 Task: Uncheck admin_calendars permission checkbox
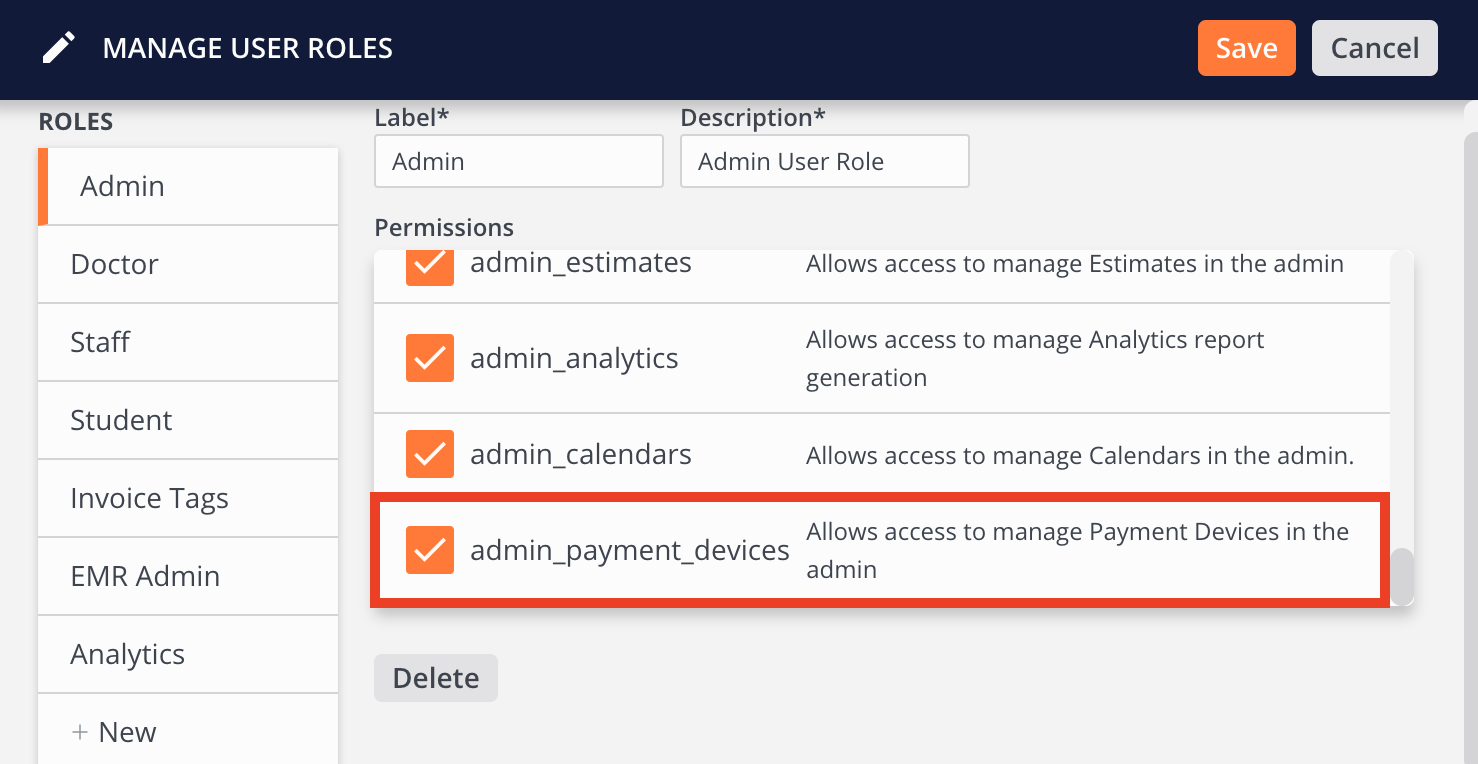(430, 454)
